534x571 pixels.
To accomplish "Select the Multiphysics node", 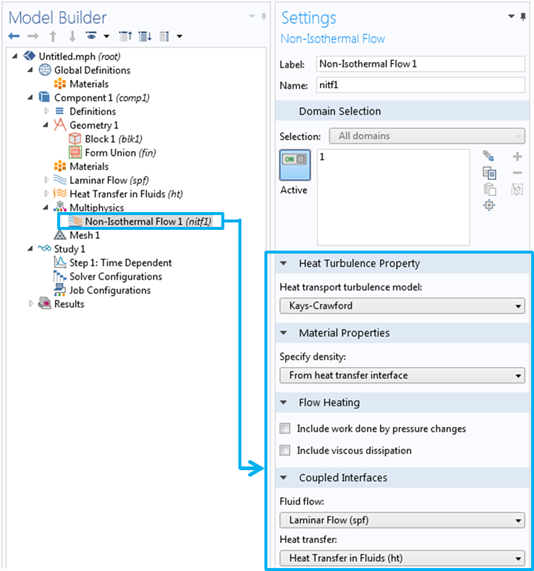I will pos(97,208).
